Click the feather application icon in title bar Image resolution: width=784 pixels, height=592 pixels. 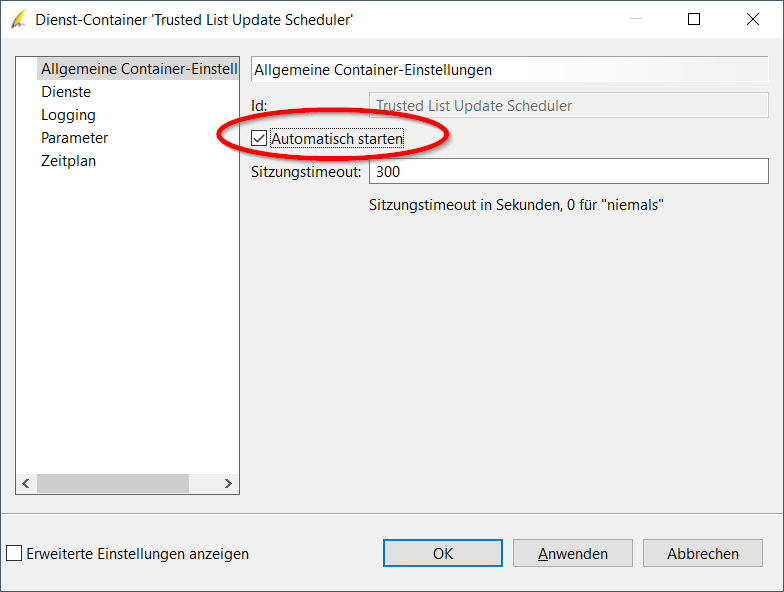pos(18,19)
